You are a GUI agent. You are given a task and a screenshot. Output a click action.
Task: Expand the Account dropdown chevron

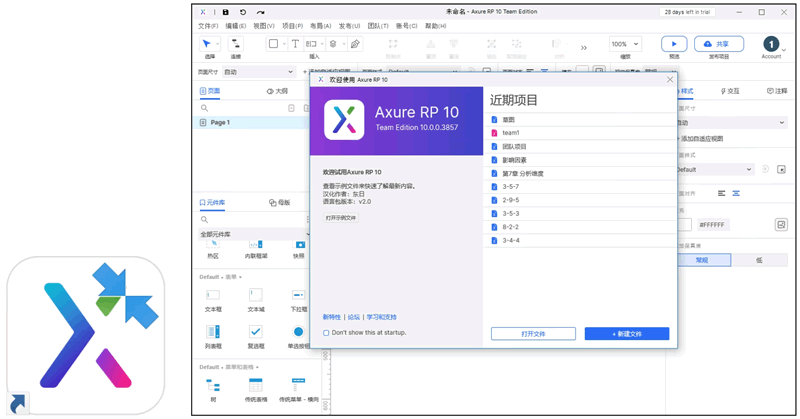784,50
